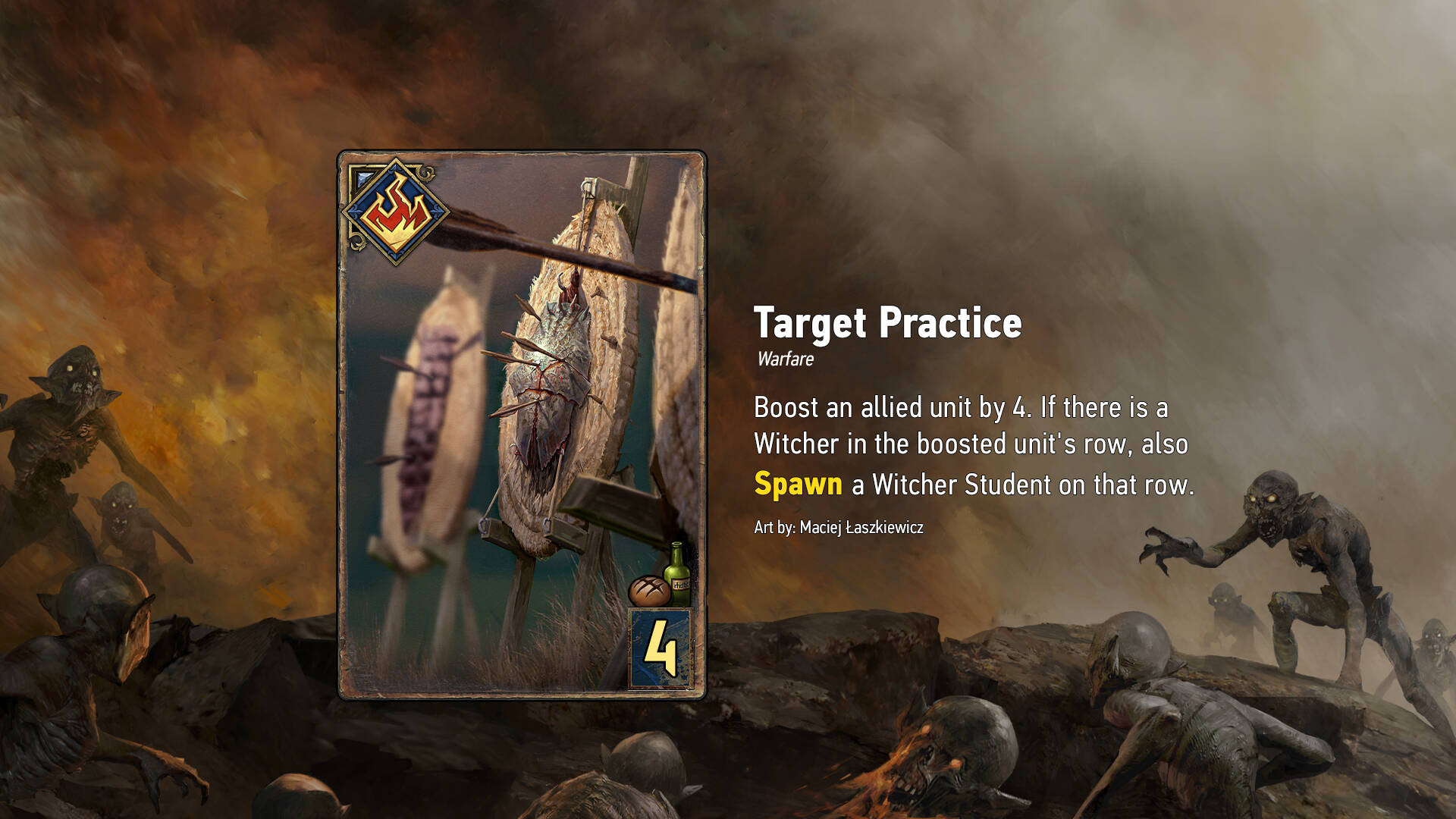Screen dimensions: 1456x819
Task: Click the 'Art by:' credit label
Action: 774,527
